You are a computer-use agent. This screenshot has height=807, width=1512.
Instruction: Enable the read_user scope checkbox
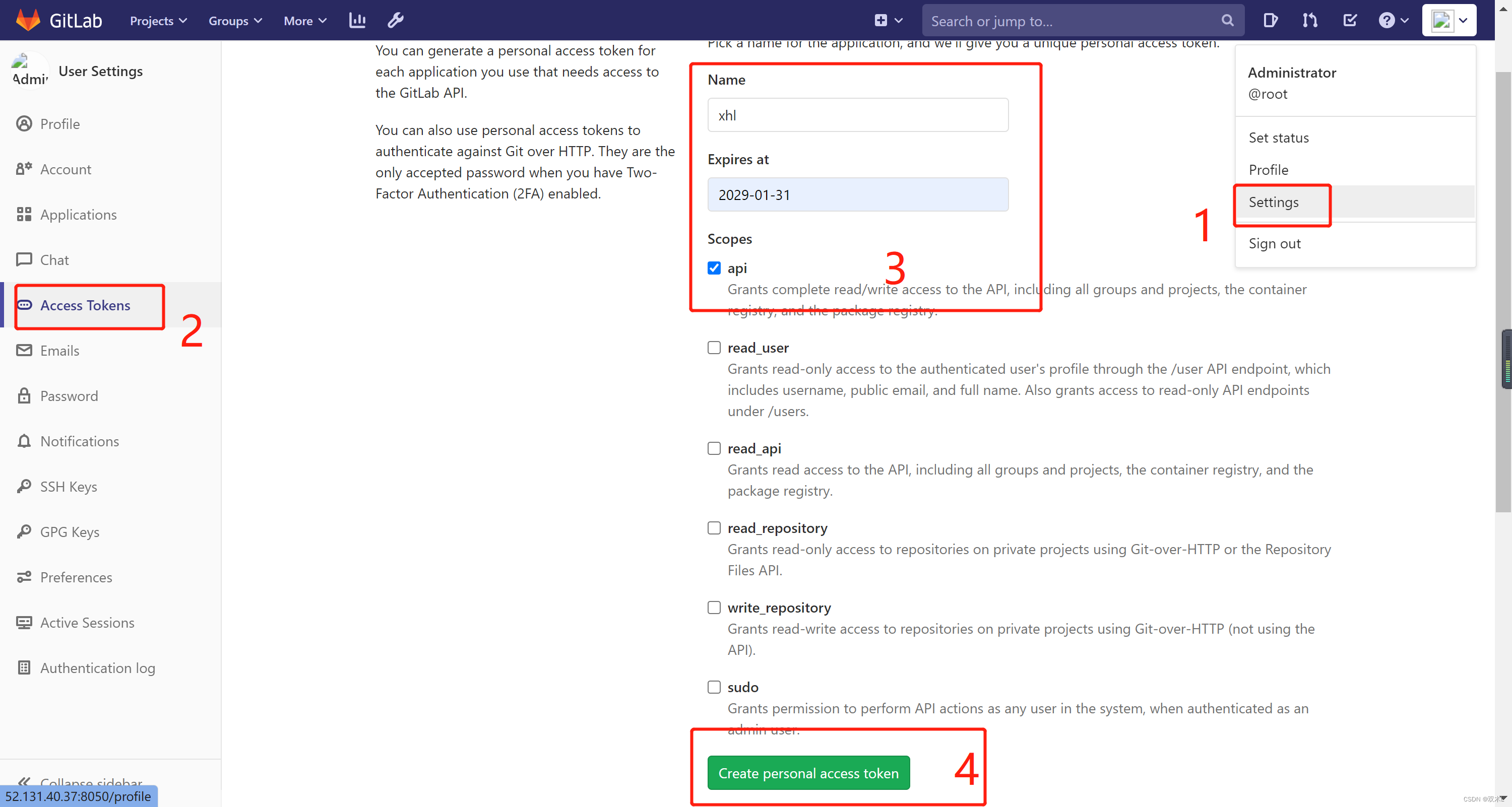[714, 348]
